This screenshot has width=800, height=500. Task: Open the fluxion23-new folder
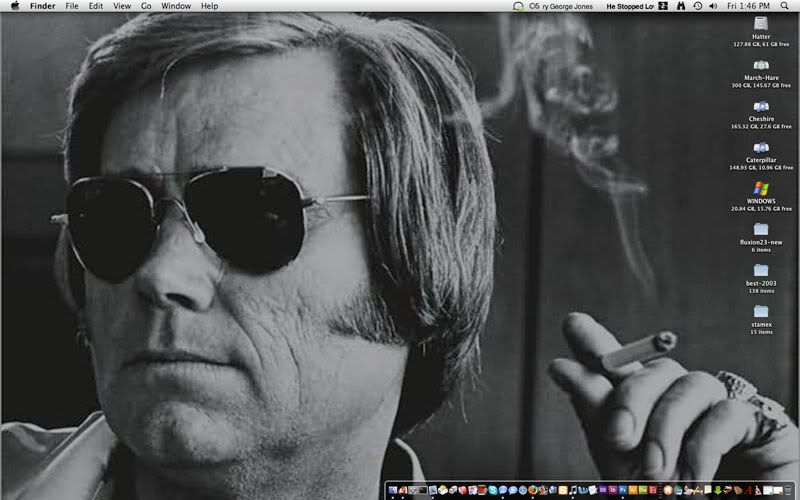pyautogui.click(x=760, y=229)
